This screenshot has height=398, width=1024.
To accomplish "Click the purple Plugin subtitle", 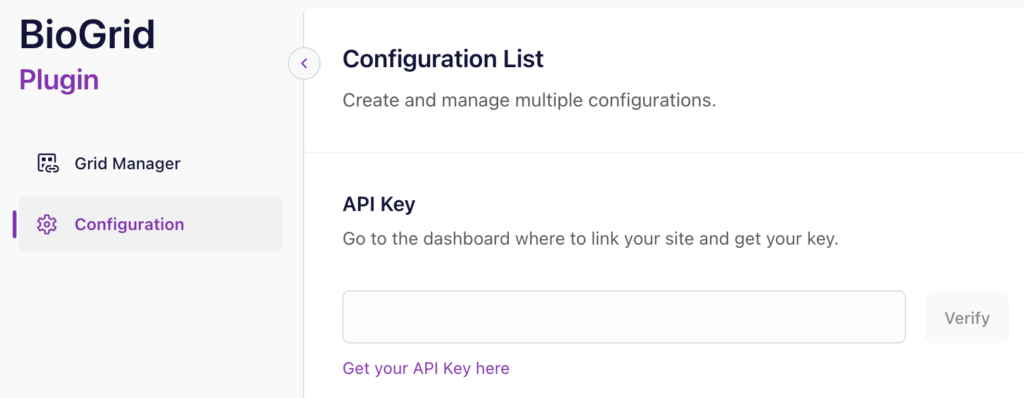I will [59, 80].
